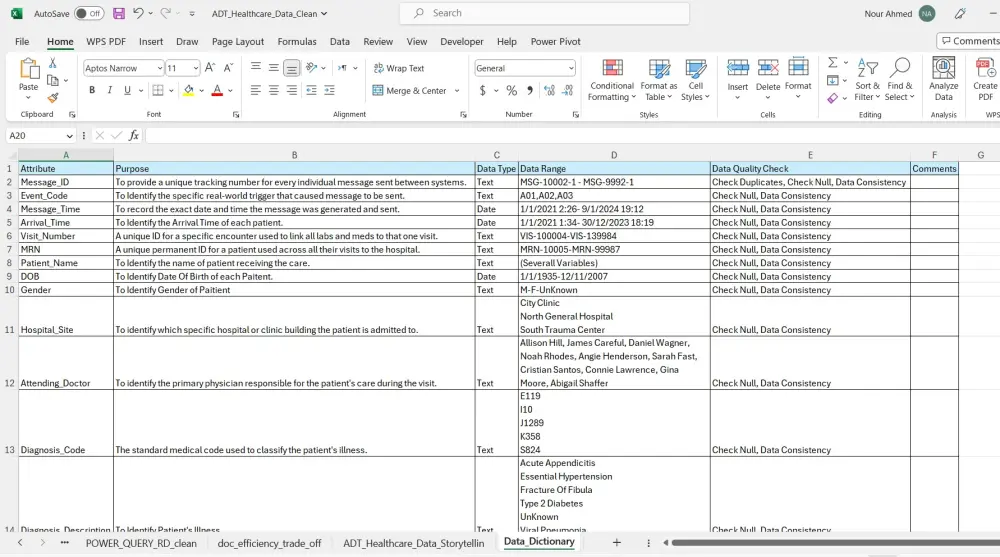Viewport: 1000px width, 557px height.
Task: Click the AutoSum sigma icon
Action: [832, 63]
